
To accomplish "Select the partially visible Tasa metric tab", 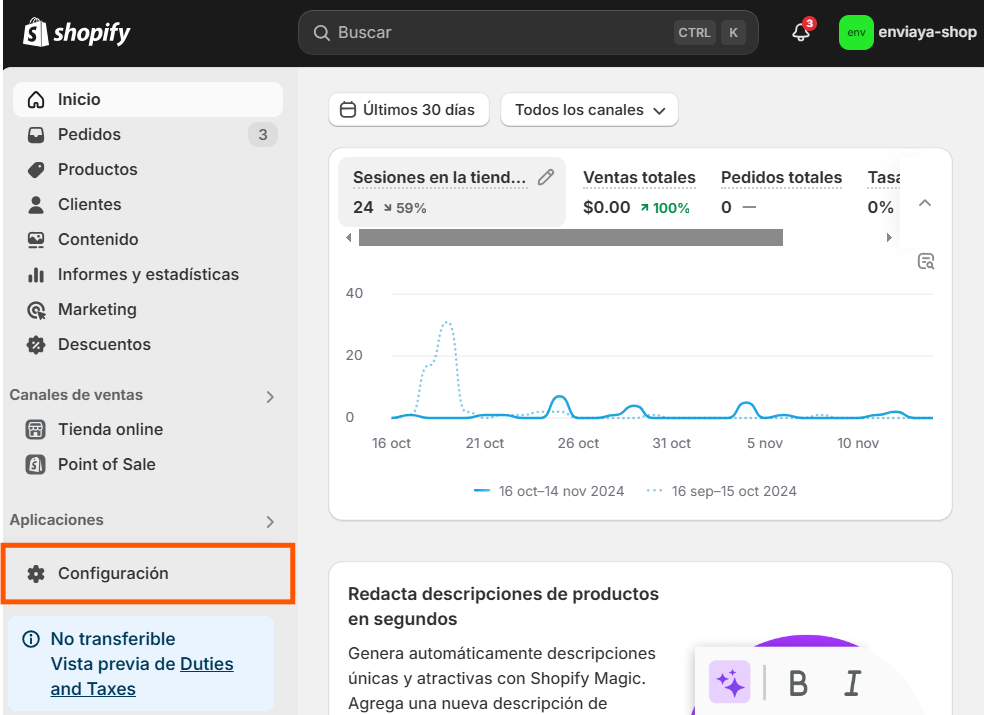I will [x=882, y=191].
